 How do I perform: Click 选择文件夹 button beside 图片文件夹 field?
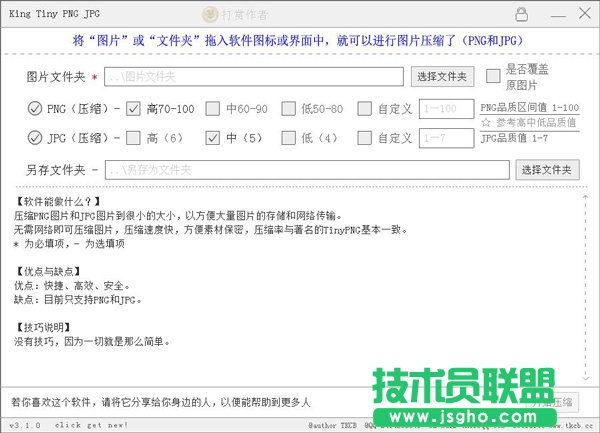tap(441, 76)
